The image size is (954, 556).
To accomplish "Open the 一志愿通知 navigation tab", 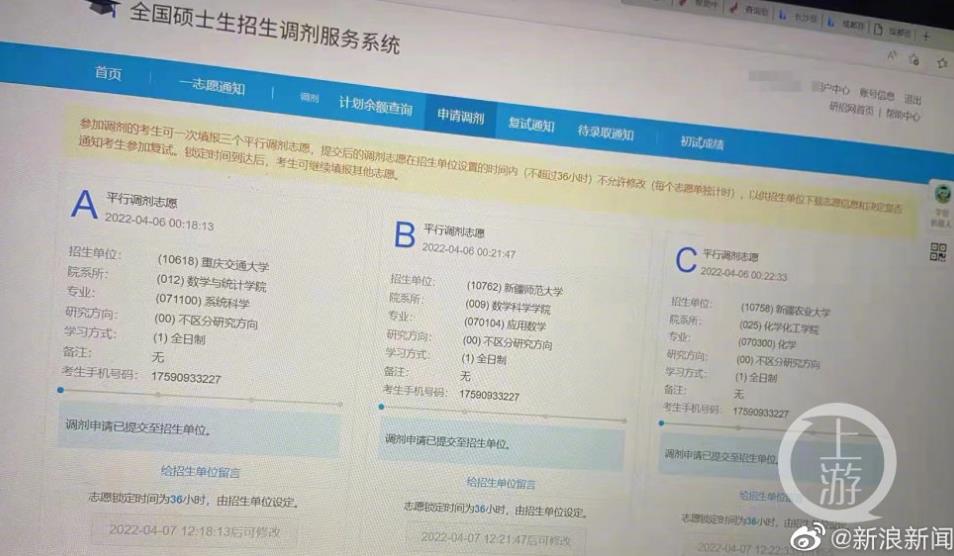I will (211, 86).
